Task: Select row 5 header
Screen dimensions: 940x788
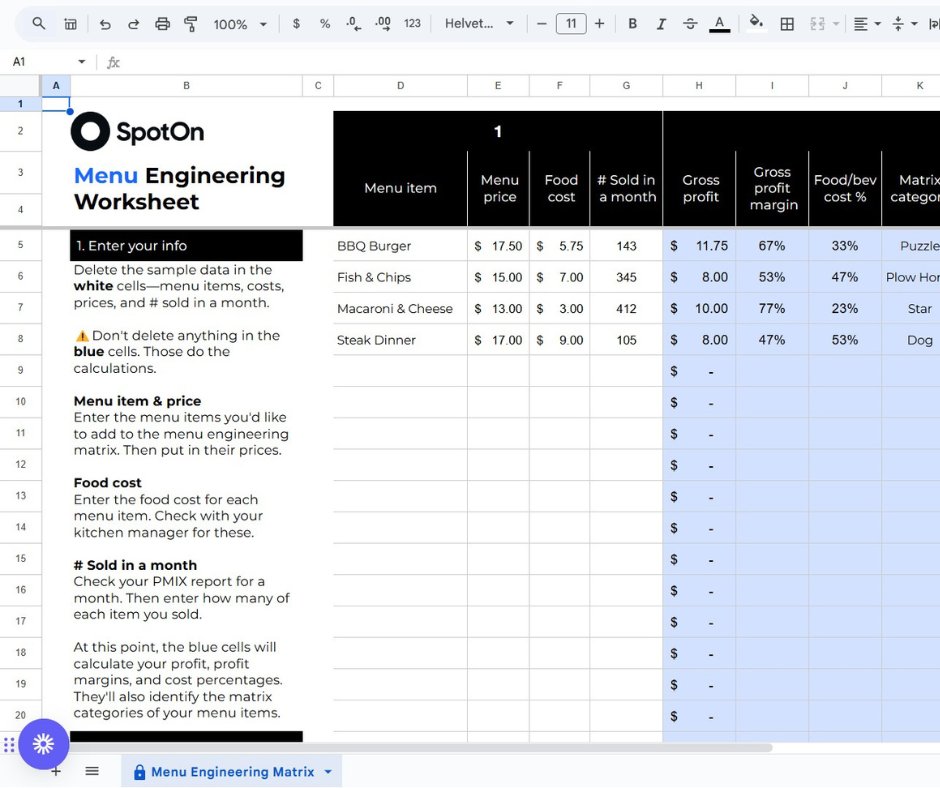Action: click(20, 245)
